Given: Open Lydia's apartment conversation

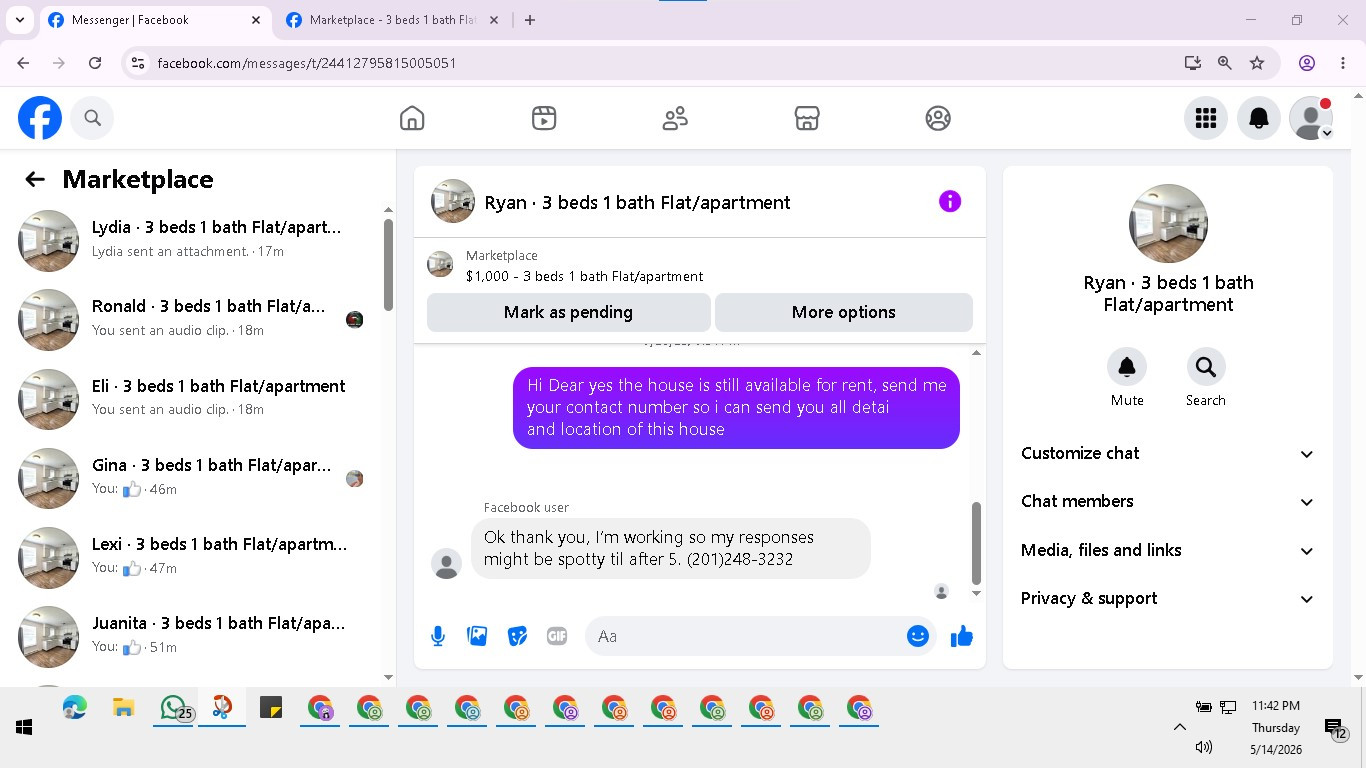Looking at the screenshot, I should click(191, 240).
